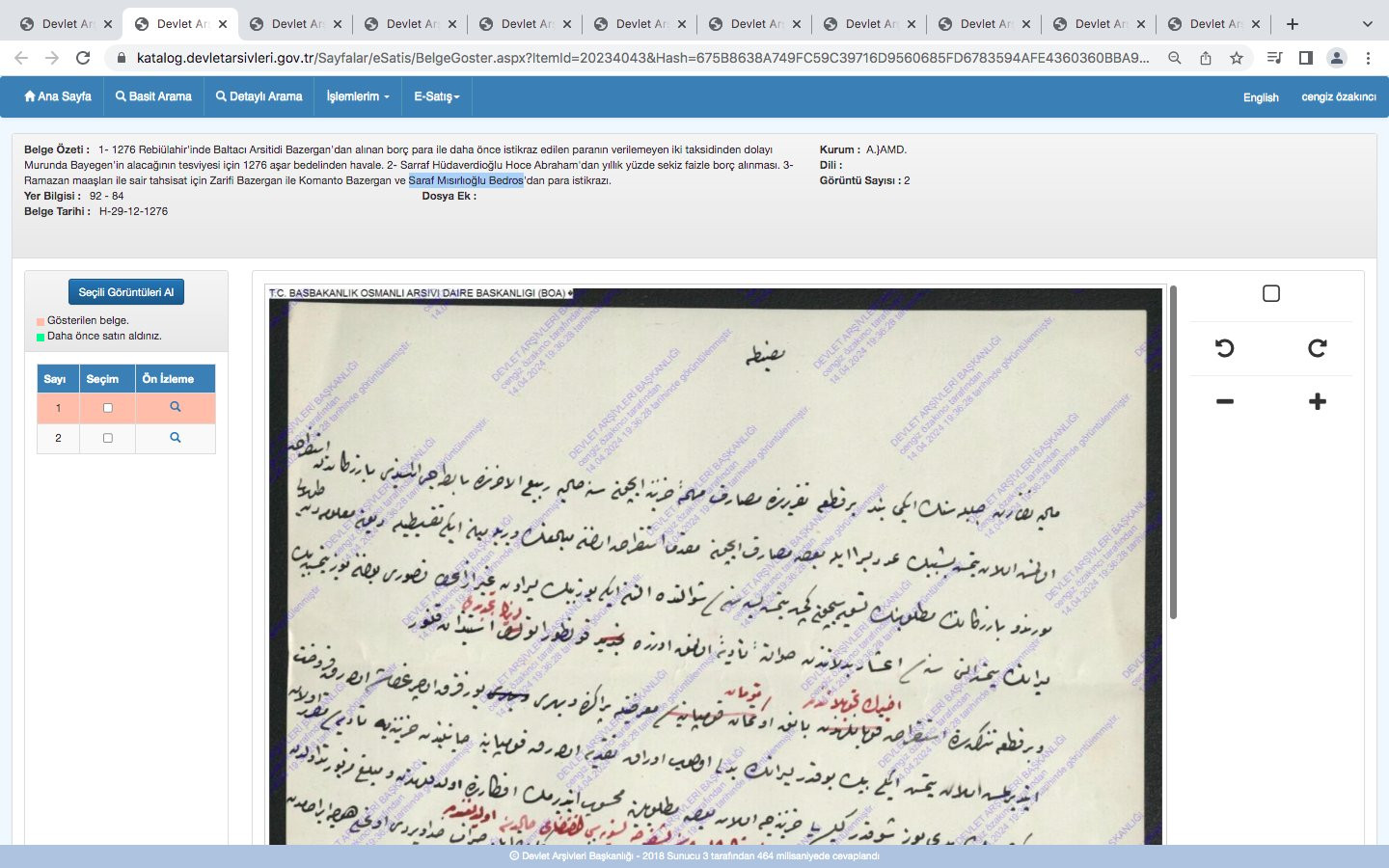
Task: Bookmark this page with star icon
Action: pyautogui.click(x=1237, y=58)
